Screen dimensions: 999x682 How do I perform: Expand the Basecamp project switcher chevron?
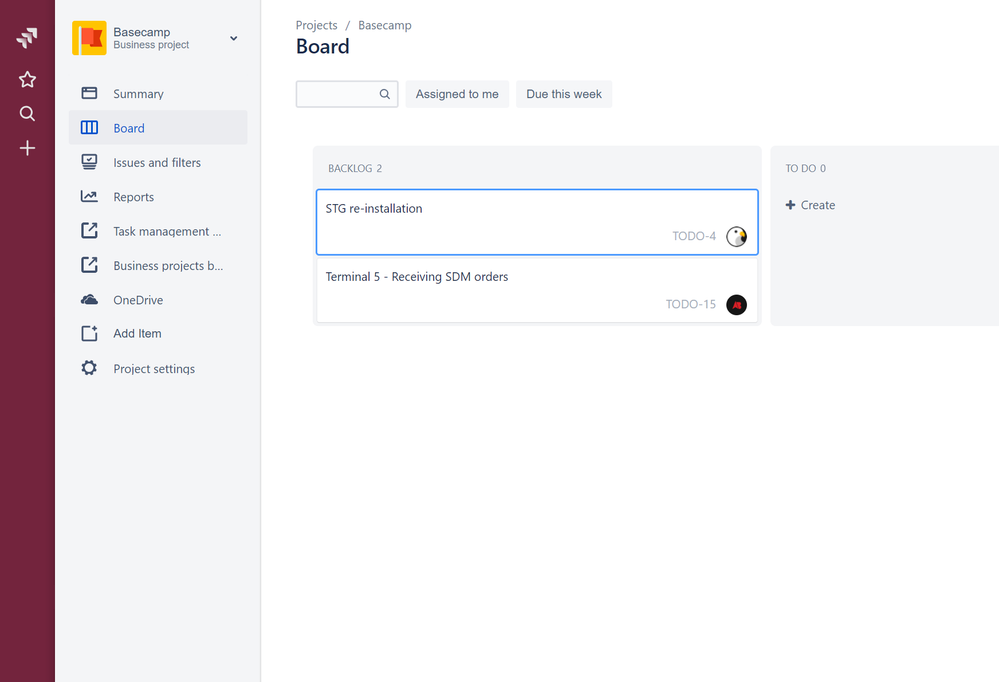pos(234,38)
